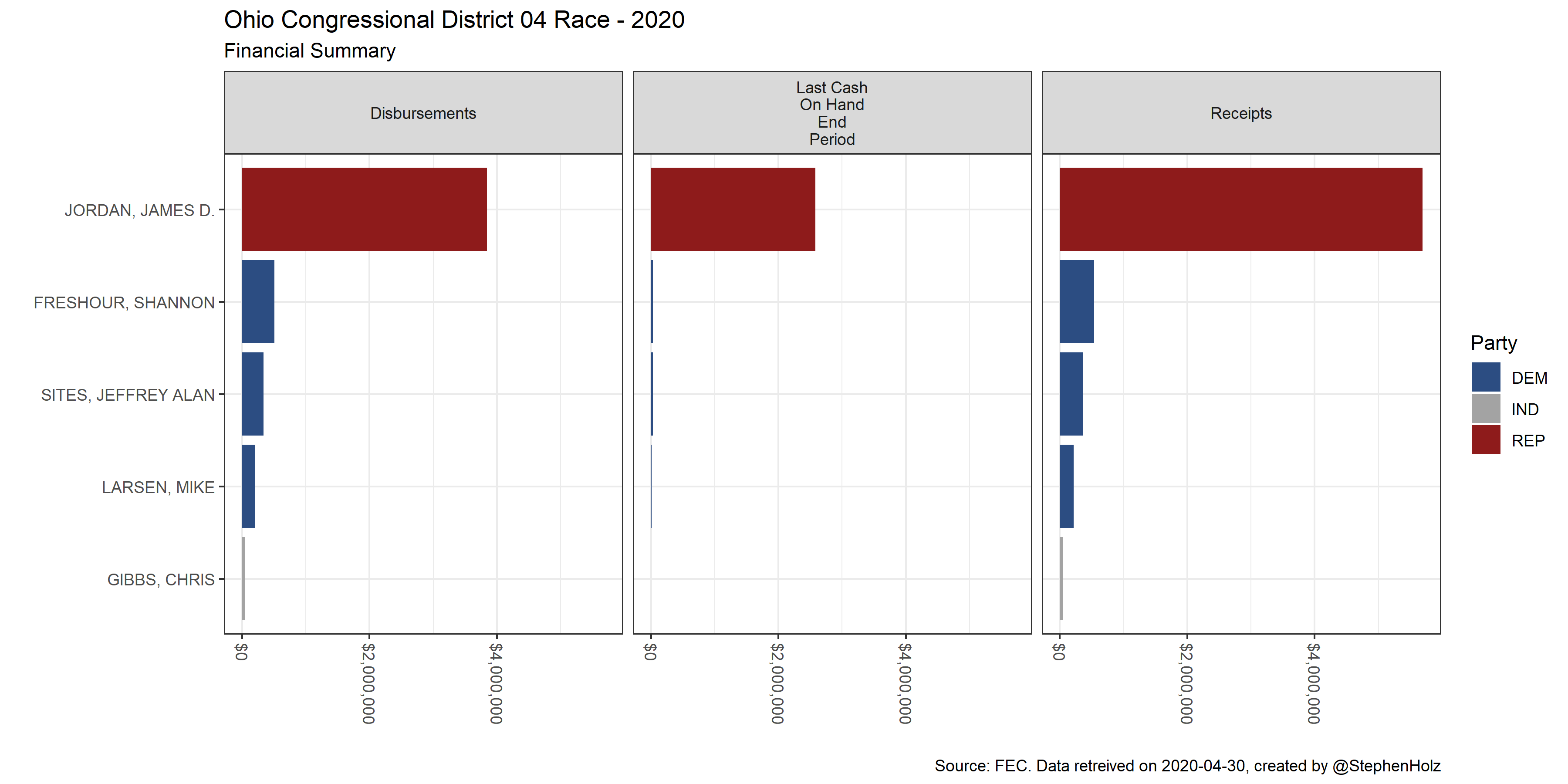This screenshot has height=784, width=1568.
Task: Click Jordan's red Receipts bar
Action: [x=1240, y=209]
